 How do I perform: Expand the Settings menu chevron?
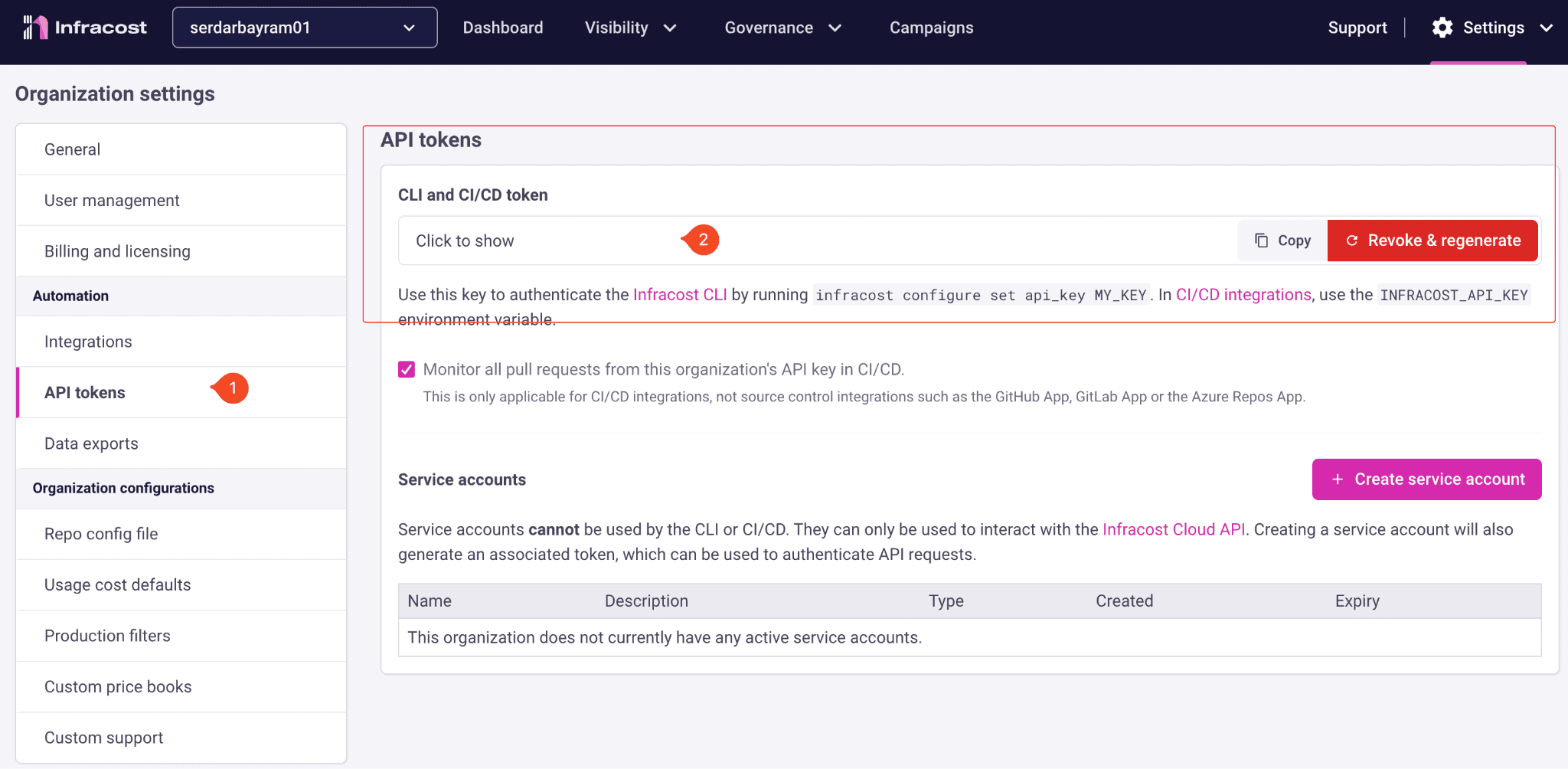click(x=1547, y=28)
